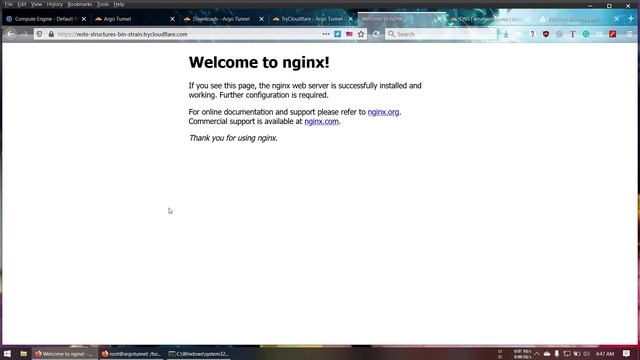Viewport: 640px width, 360px height.
Task: Open page actions three-dots menu
Action: coord(326,34)
